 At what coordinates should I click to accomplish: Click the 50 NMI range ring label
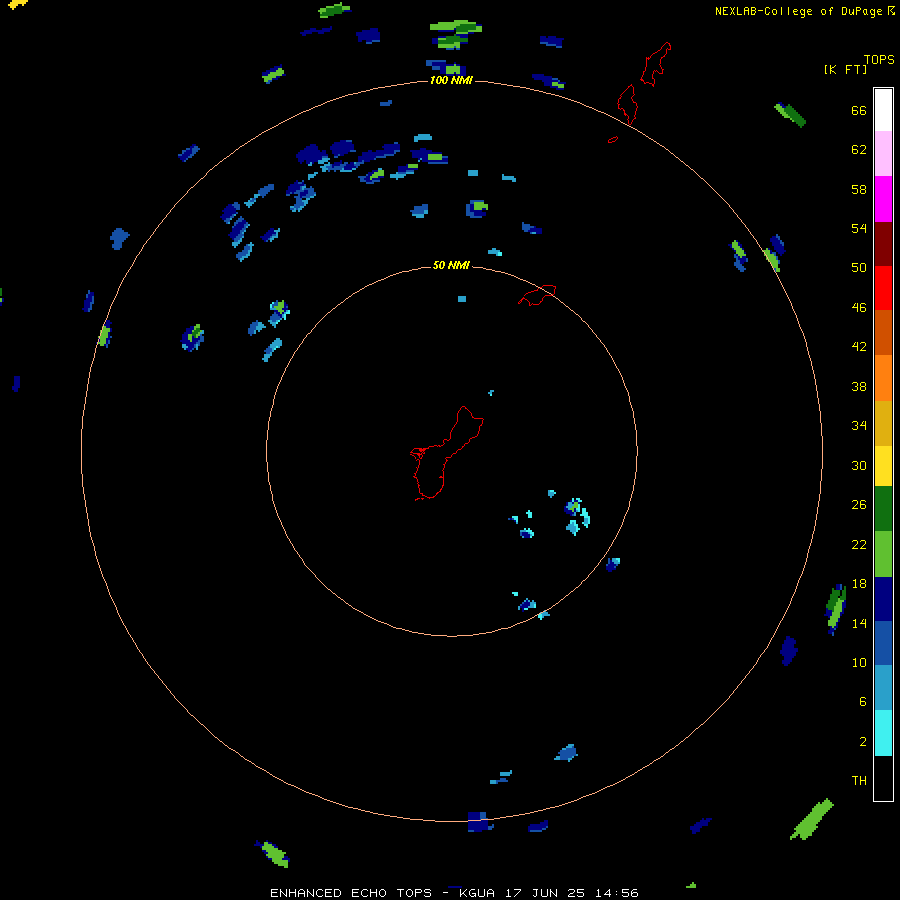point(451,265)
